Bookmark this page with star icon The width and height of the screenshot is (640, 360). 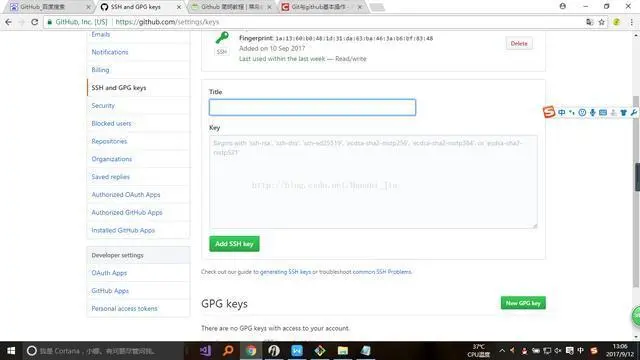point(601,22)
